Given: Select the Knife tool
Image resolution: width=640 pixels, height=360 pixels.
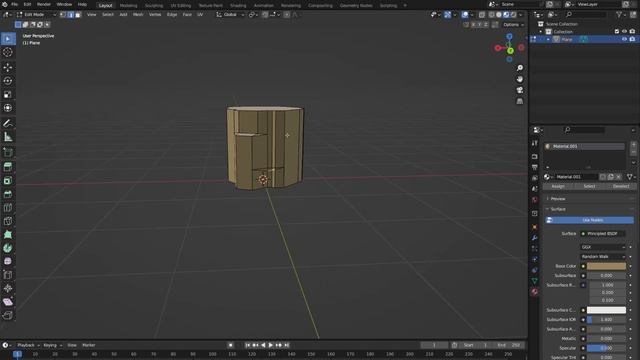Looking at the screenshot, I should click(x=8, y=221).
